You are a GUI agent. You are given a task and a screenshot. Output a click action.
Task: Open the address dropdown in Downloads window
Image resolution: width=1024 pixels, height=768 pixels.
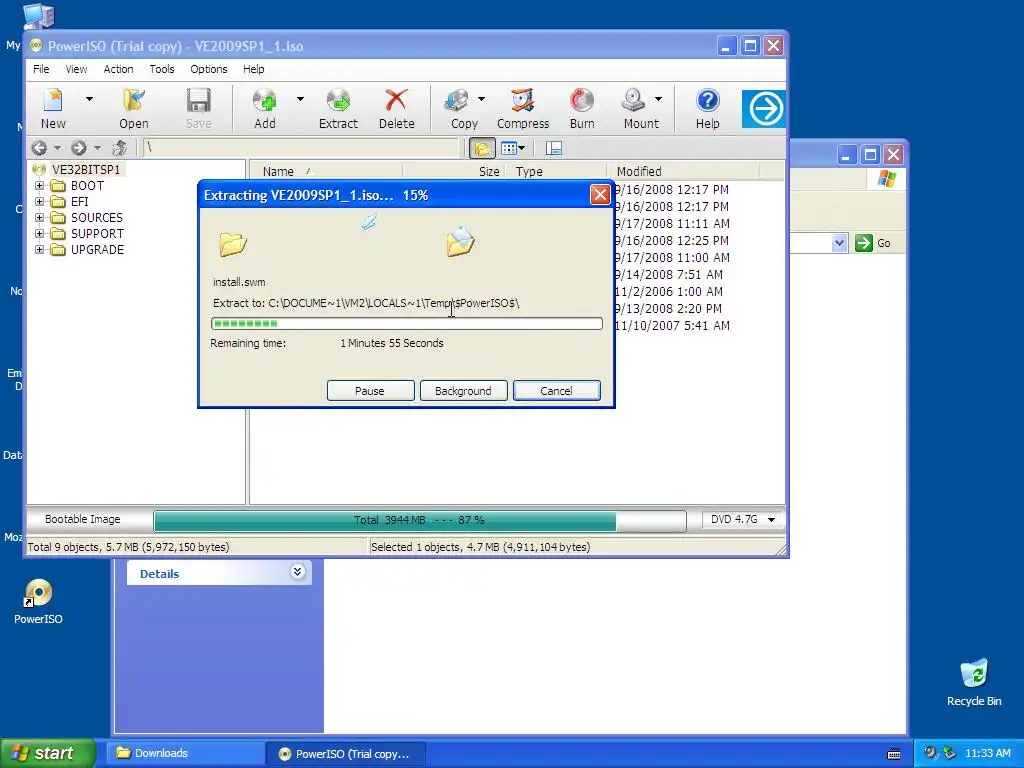(839, 243)
